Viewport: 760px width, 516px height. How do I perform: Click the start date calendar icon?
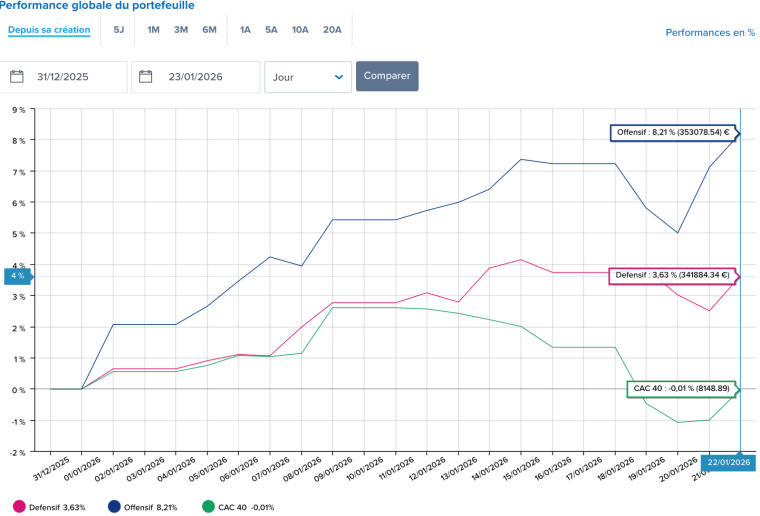click(17, 77)
